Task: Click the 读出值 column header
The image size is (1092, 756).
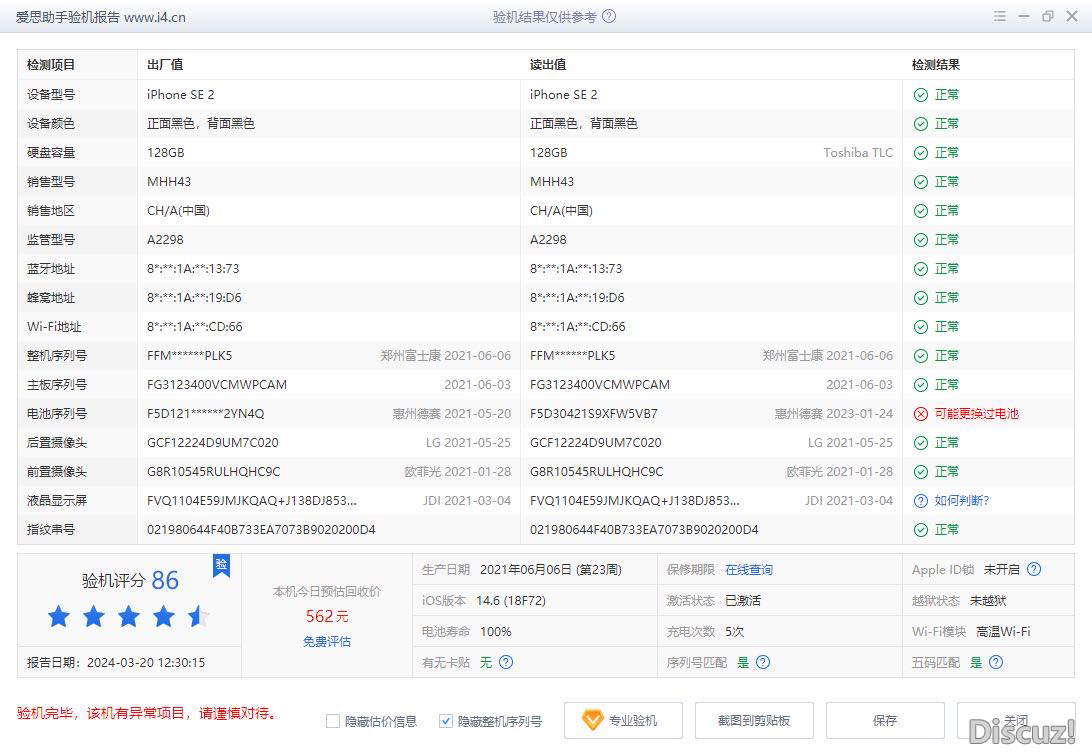Action: click(x=548, y=65)
